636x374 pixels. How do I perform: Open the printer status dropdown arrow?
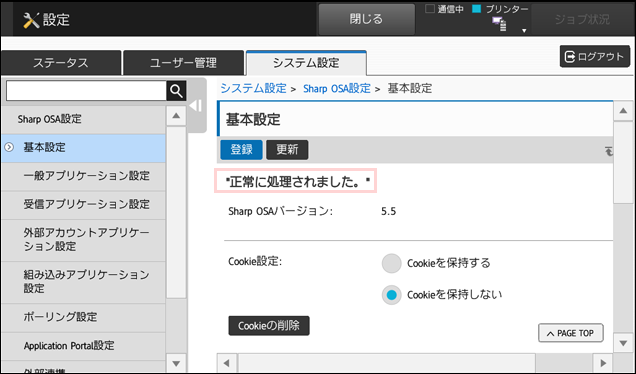click(524, 31)
